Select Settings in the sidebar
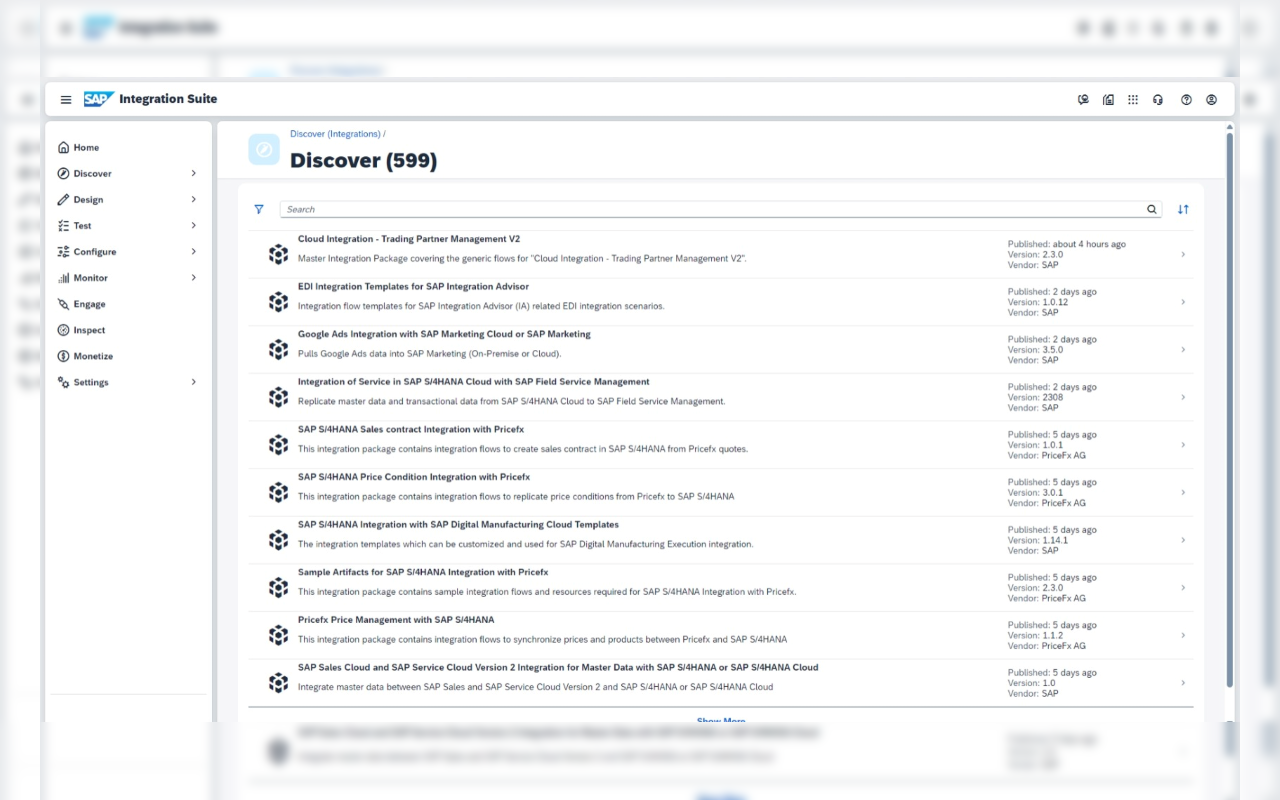 [x=91, y=382]
